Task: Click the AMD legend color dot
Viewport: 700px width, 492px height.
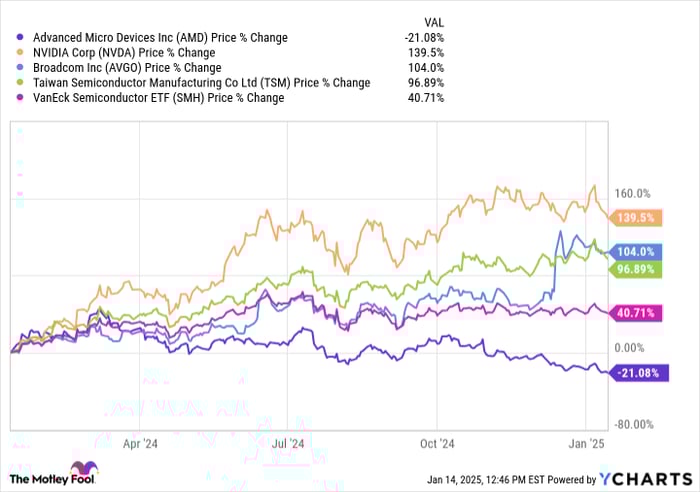Action: click(x=14, y=38)
